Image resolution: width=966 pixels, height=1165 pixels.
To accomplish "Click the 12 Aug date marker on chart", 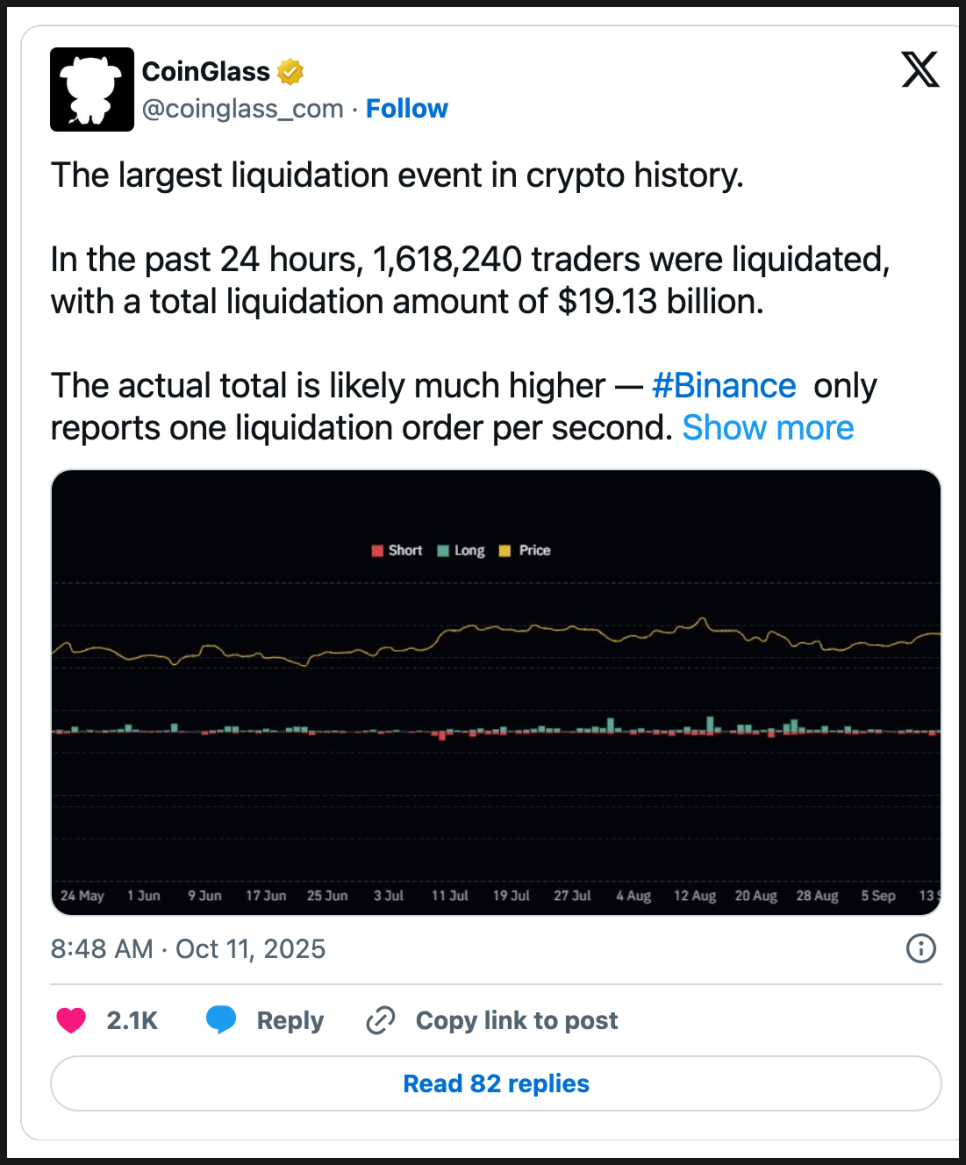I will (x=695, y=896).
